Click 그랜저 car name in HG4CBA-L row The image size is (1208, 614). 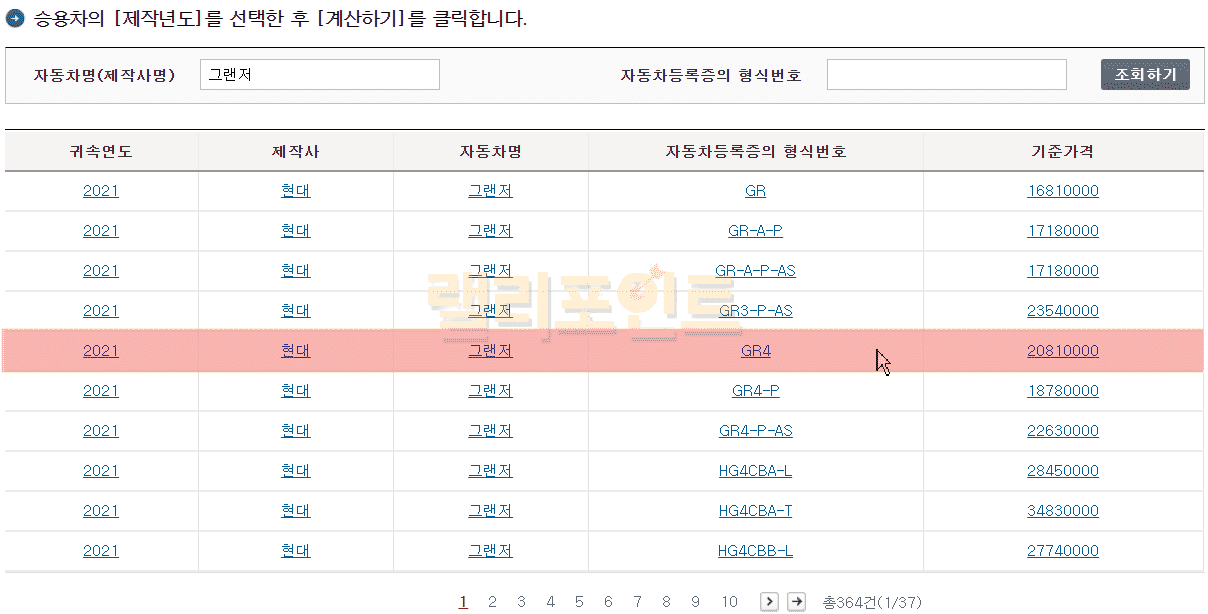[x=490, y=471]
